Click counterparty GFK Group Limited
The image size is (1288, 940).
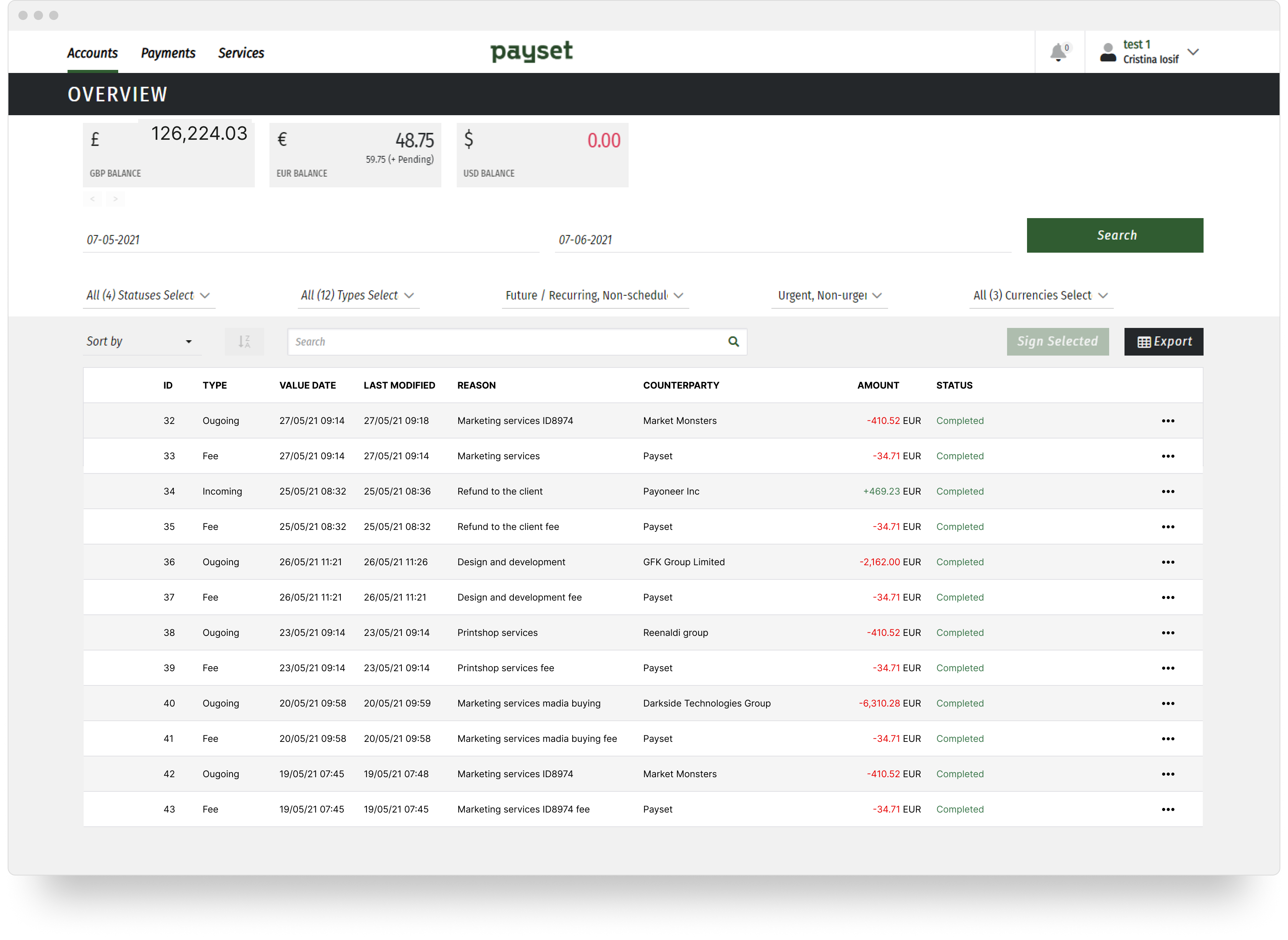684,562
